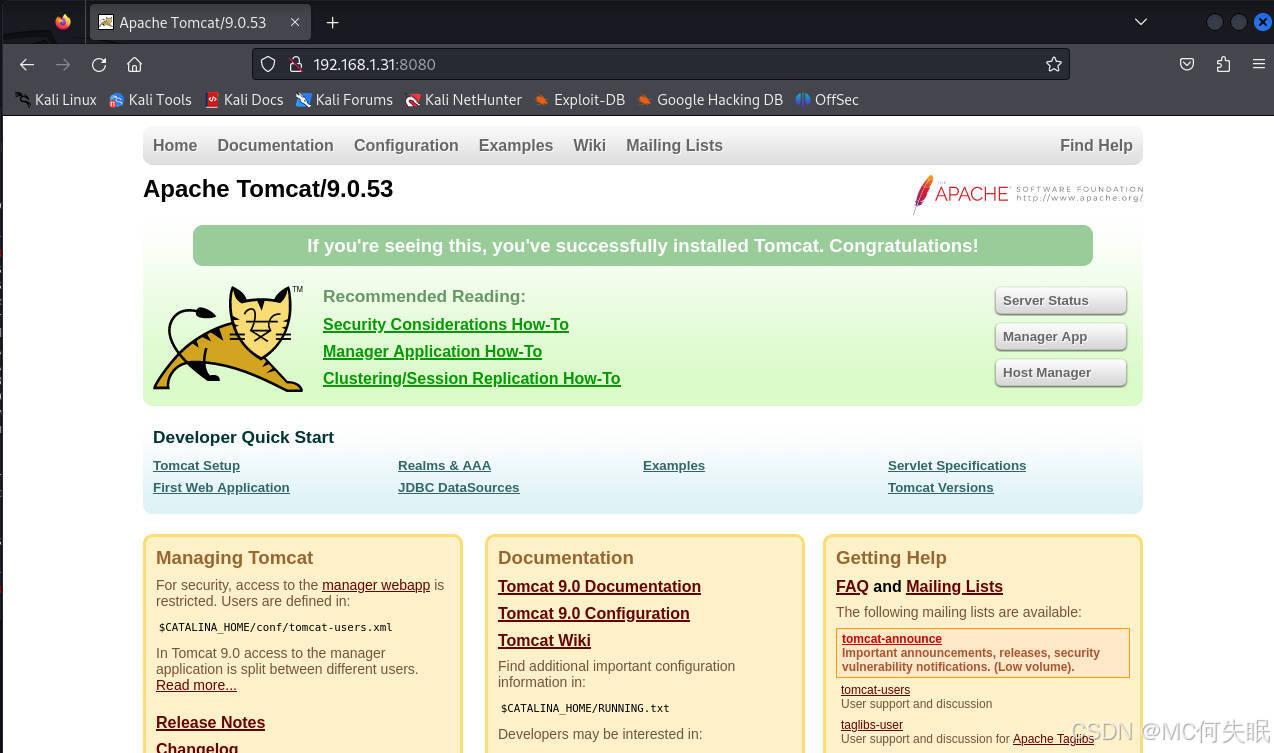Image resolution: width=1274 pixels, height=753 pixels.
Task: Open the Pocket save icon
Action: (1186, 64)
